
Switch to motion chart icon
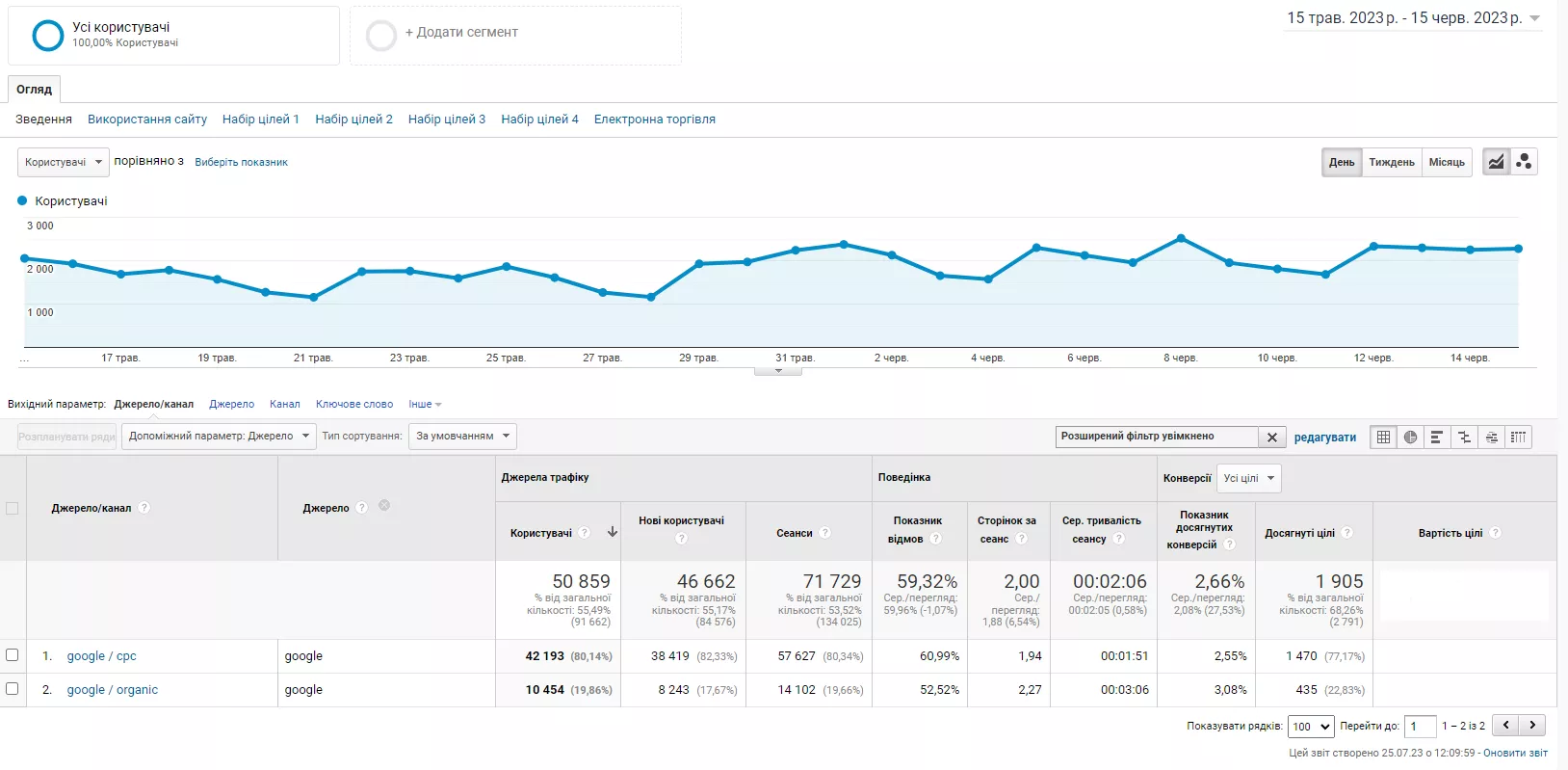coord(1524,162)
